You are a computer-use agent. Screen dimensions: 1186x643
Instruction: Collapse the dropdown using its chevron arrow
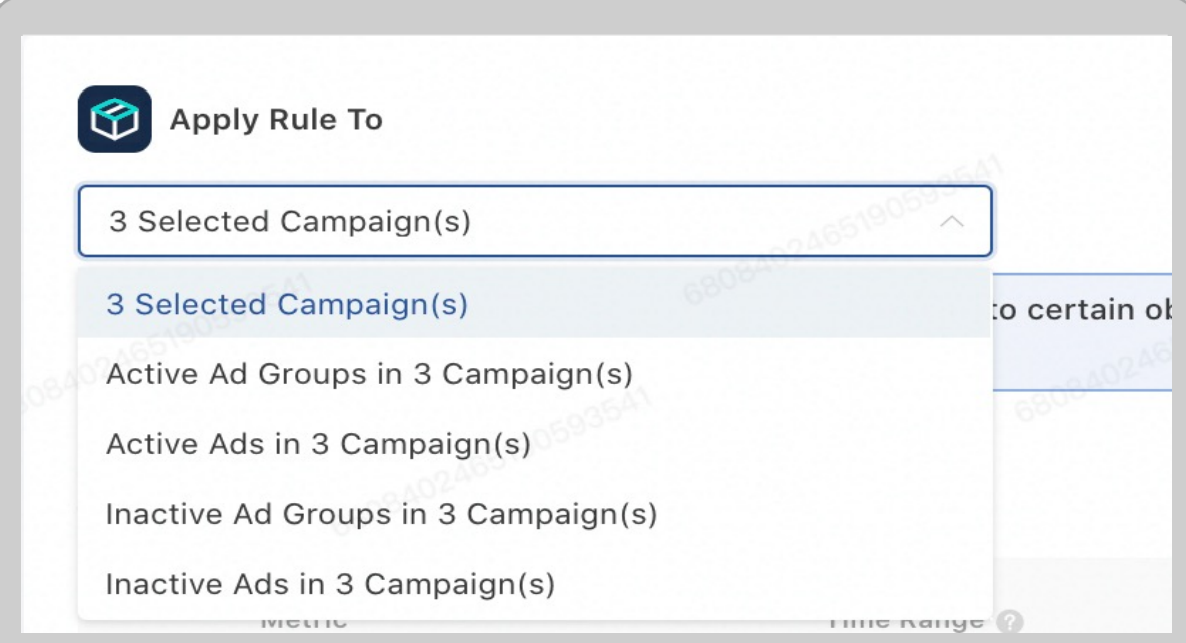952,221
